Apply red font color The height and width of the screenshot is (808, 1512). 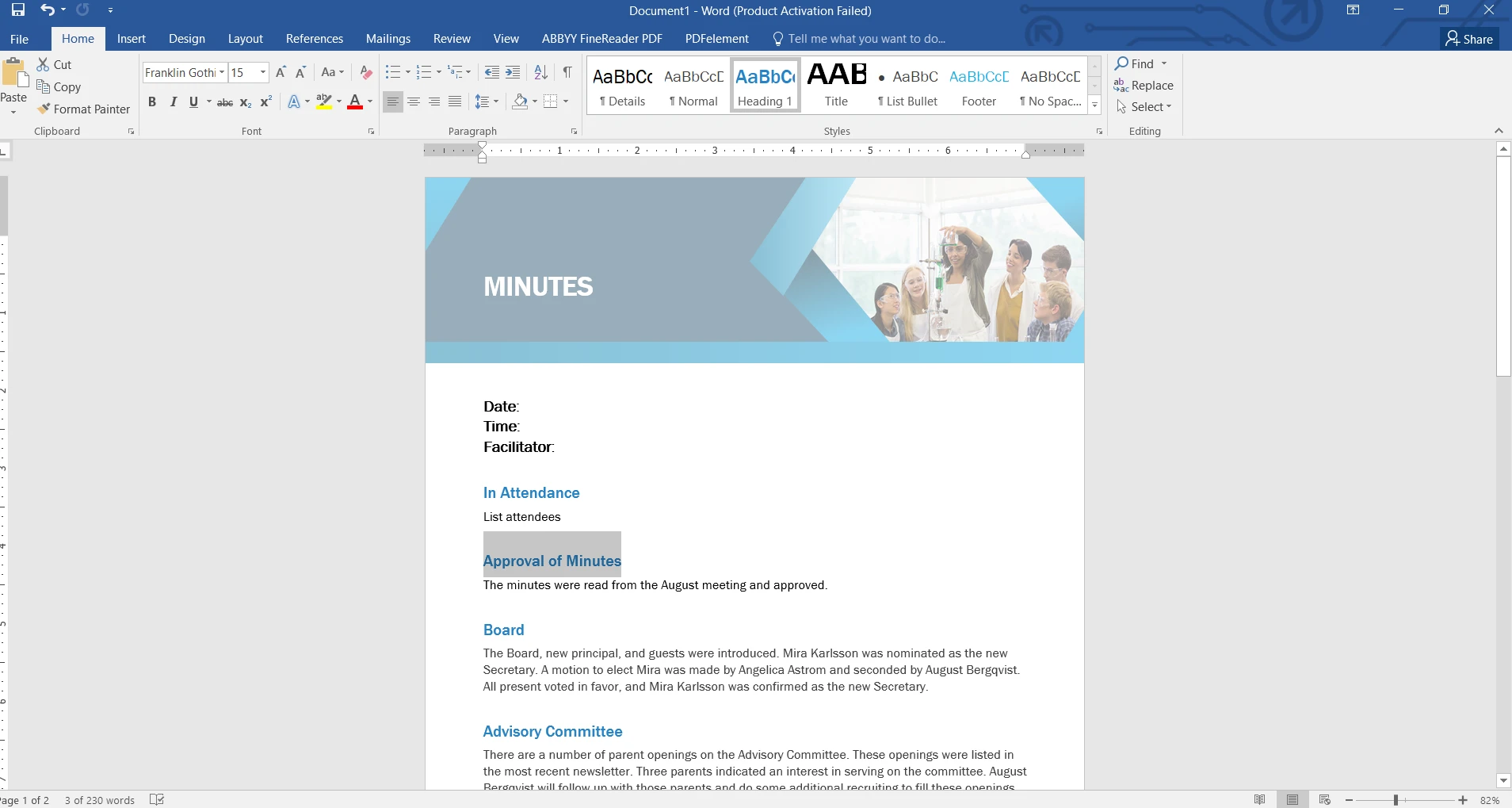click(x=355, y=101)
